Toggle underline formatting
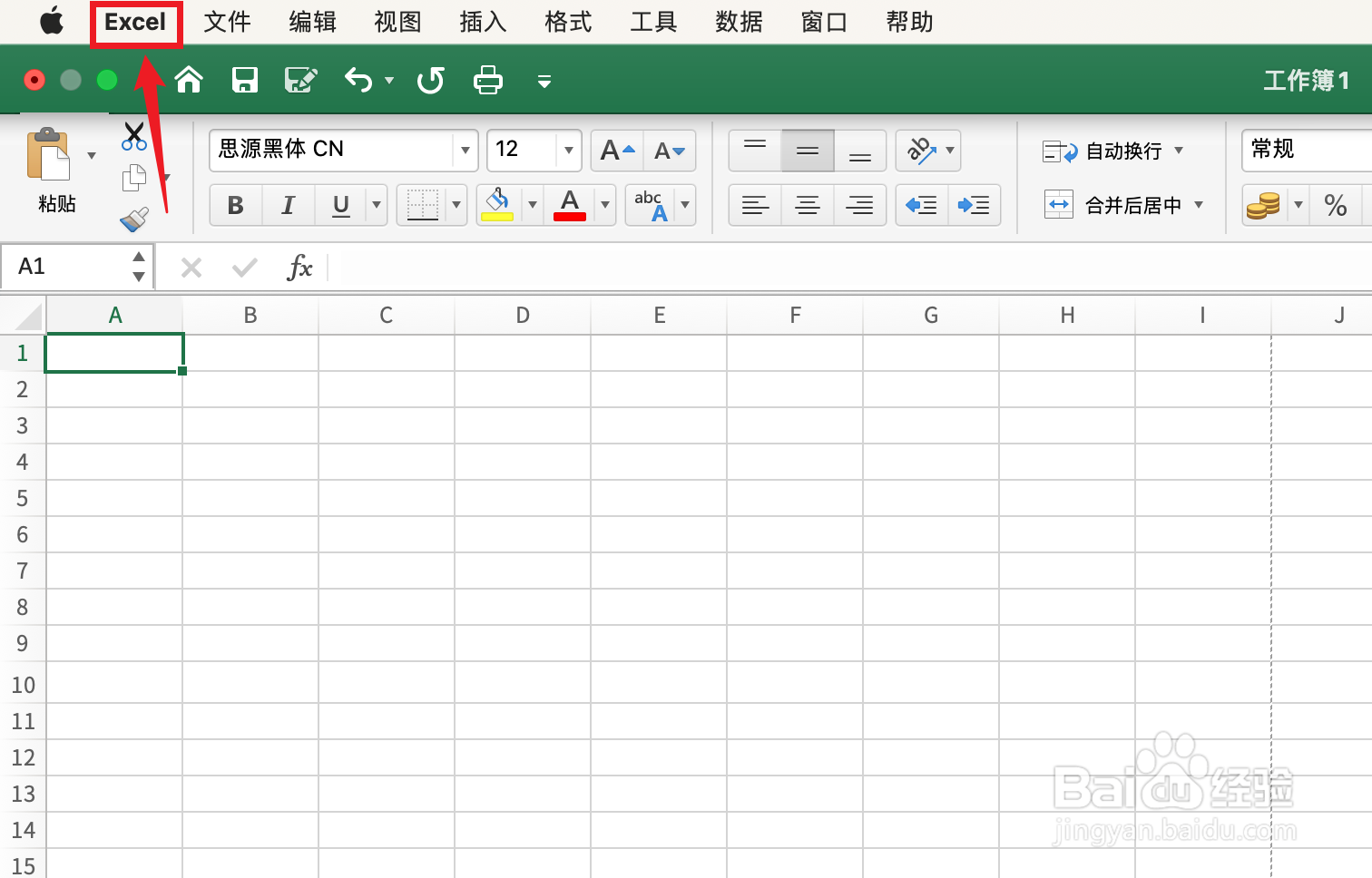The image size is (1372, 878). 341,205
